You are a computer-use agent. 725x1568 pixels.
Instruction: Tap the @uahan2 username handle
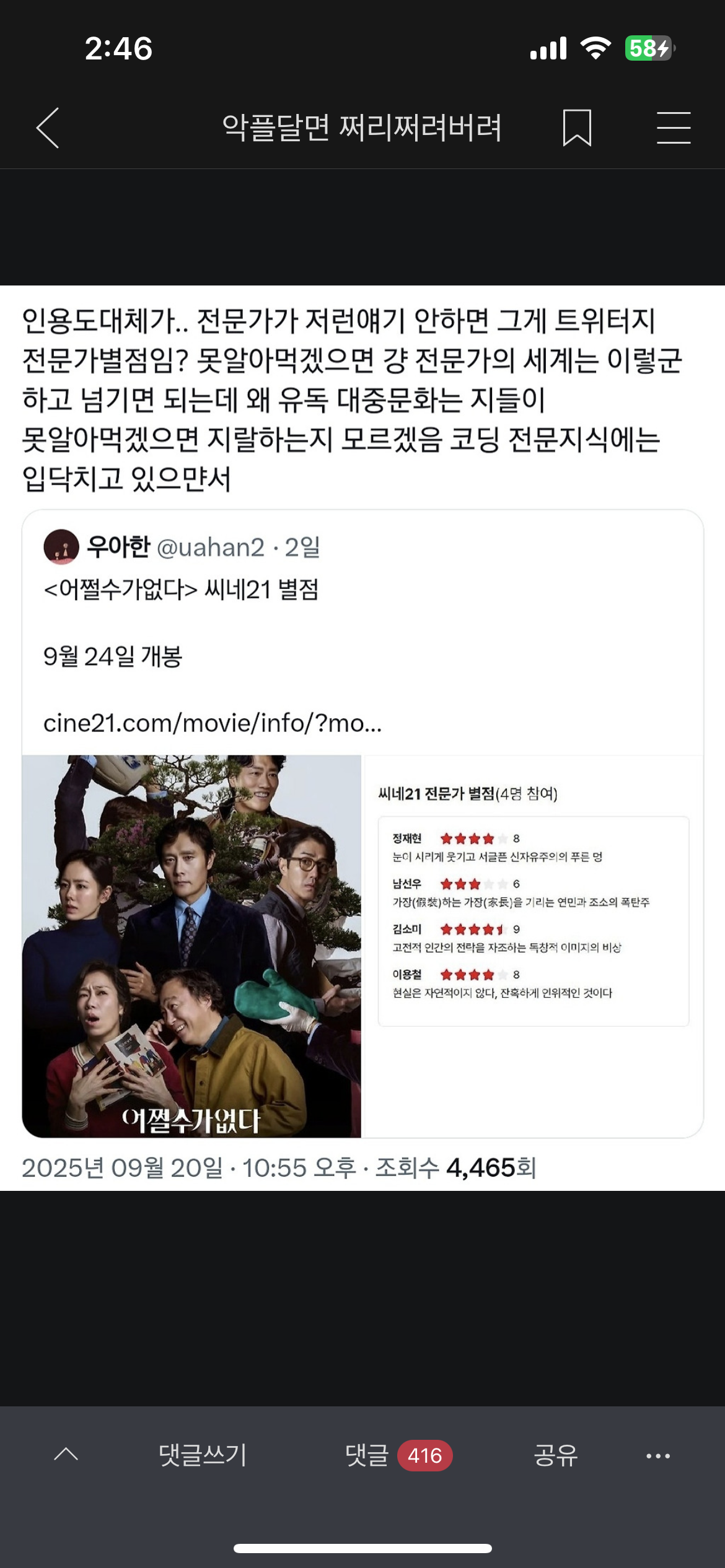[x=211, y=547]
